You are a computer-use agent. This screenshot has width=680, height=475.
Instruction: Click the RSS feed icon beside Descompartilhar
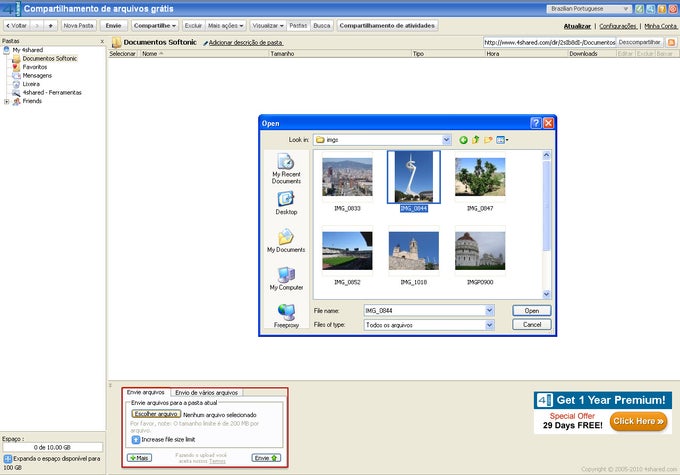click(x=671, y=42)
